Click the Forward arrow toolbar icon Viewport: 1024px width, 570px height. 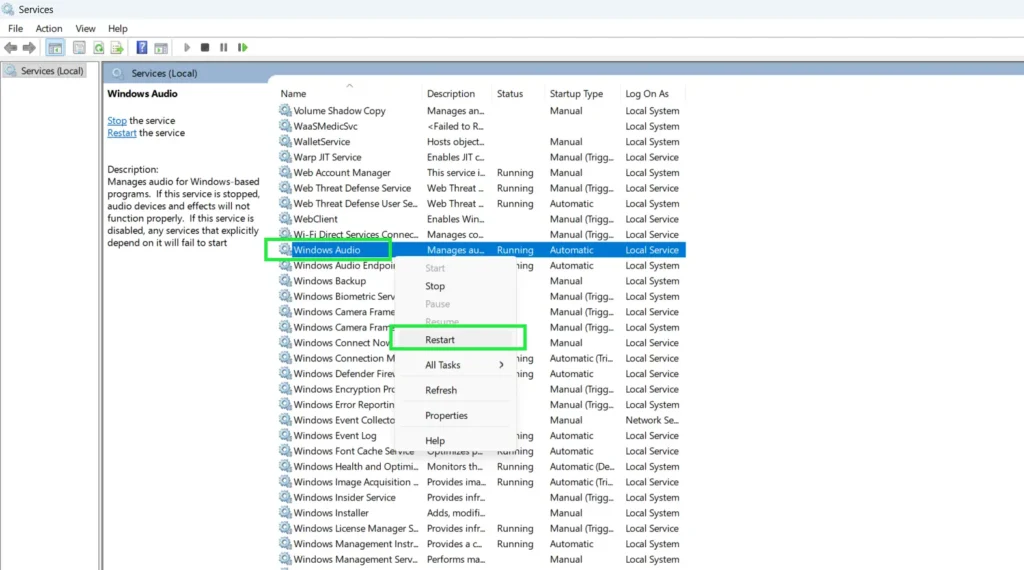[29, 48]
